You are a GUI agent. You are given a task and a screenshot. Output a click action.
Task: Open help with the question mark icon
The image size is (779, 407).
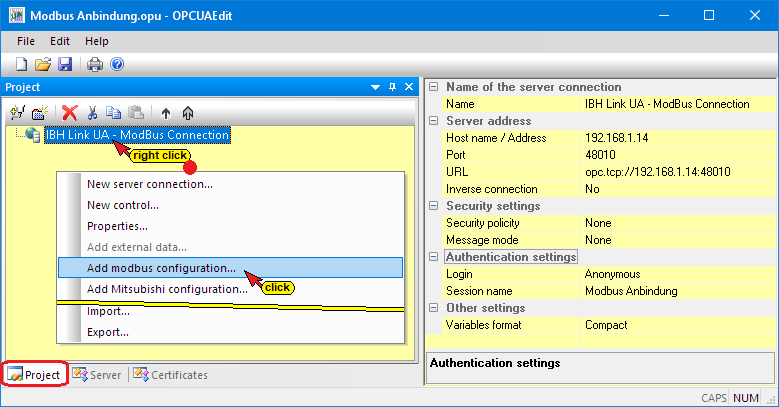coord(117,64)
